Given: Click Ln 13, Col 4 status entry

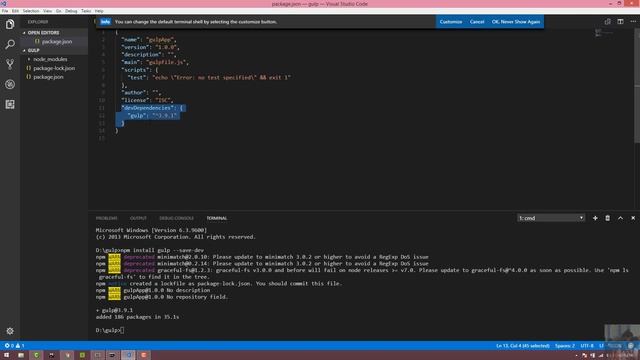Looking at the screenshot, I should coord(523,346).
